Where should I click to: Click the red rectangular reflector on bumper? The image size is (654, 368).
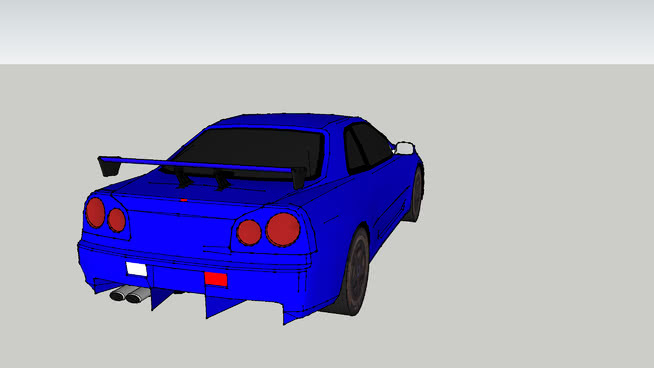[x=216, y=279]
